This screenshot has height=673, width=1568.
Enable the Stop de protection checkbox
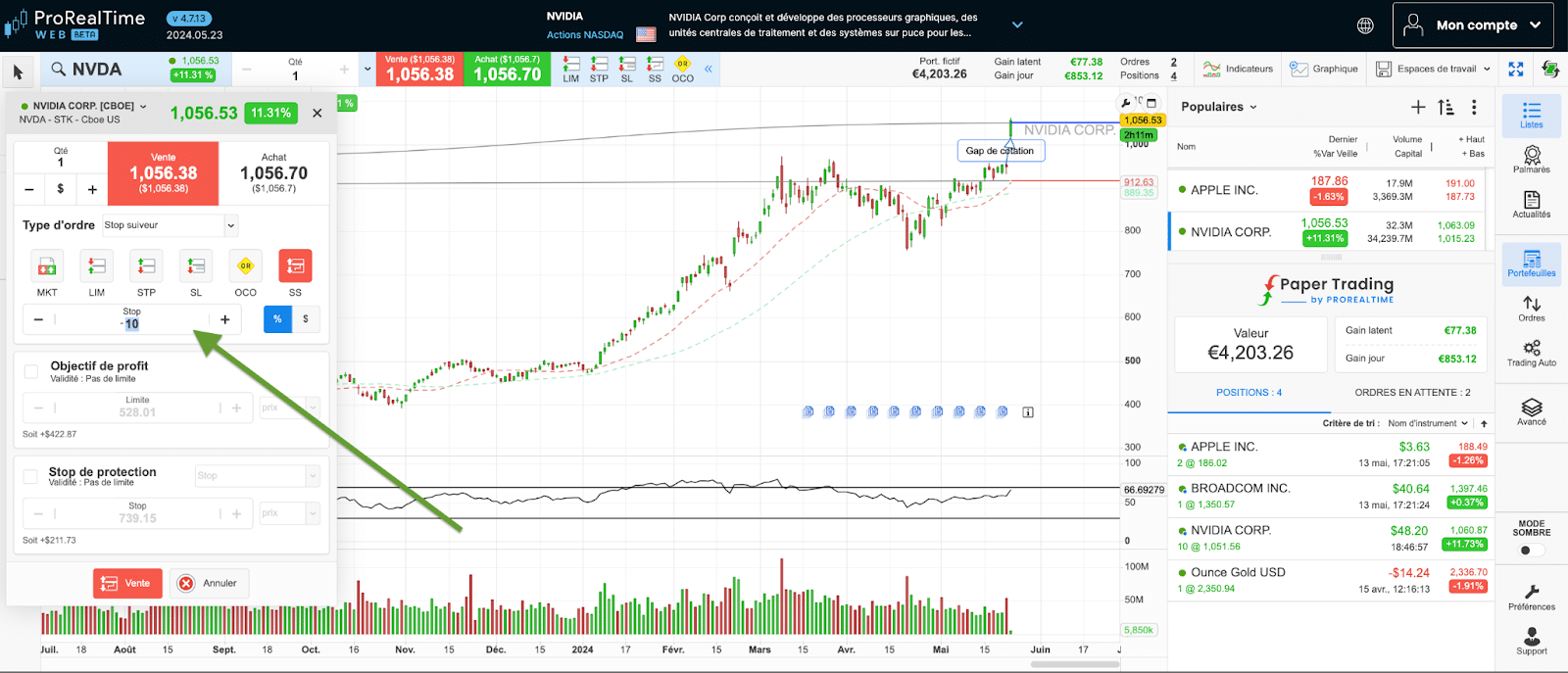click(31, 477)
